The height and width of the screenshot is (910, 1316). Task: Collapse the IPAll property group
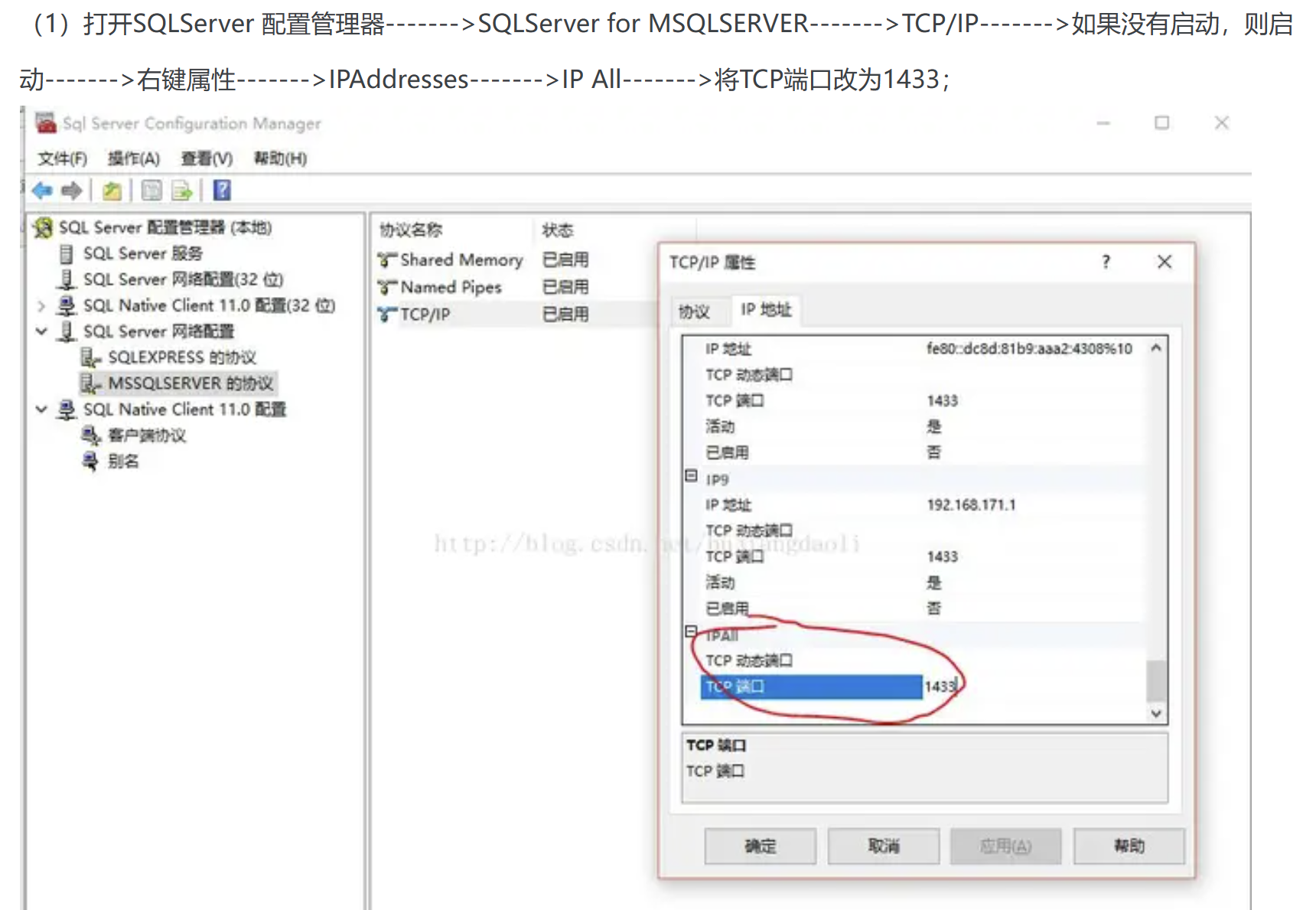tap(691, 631)
